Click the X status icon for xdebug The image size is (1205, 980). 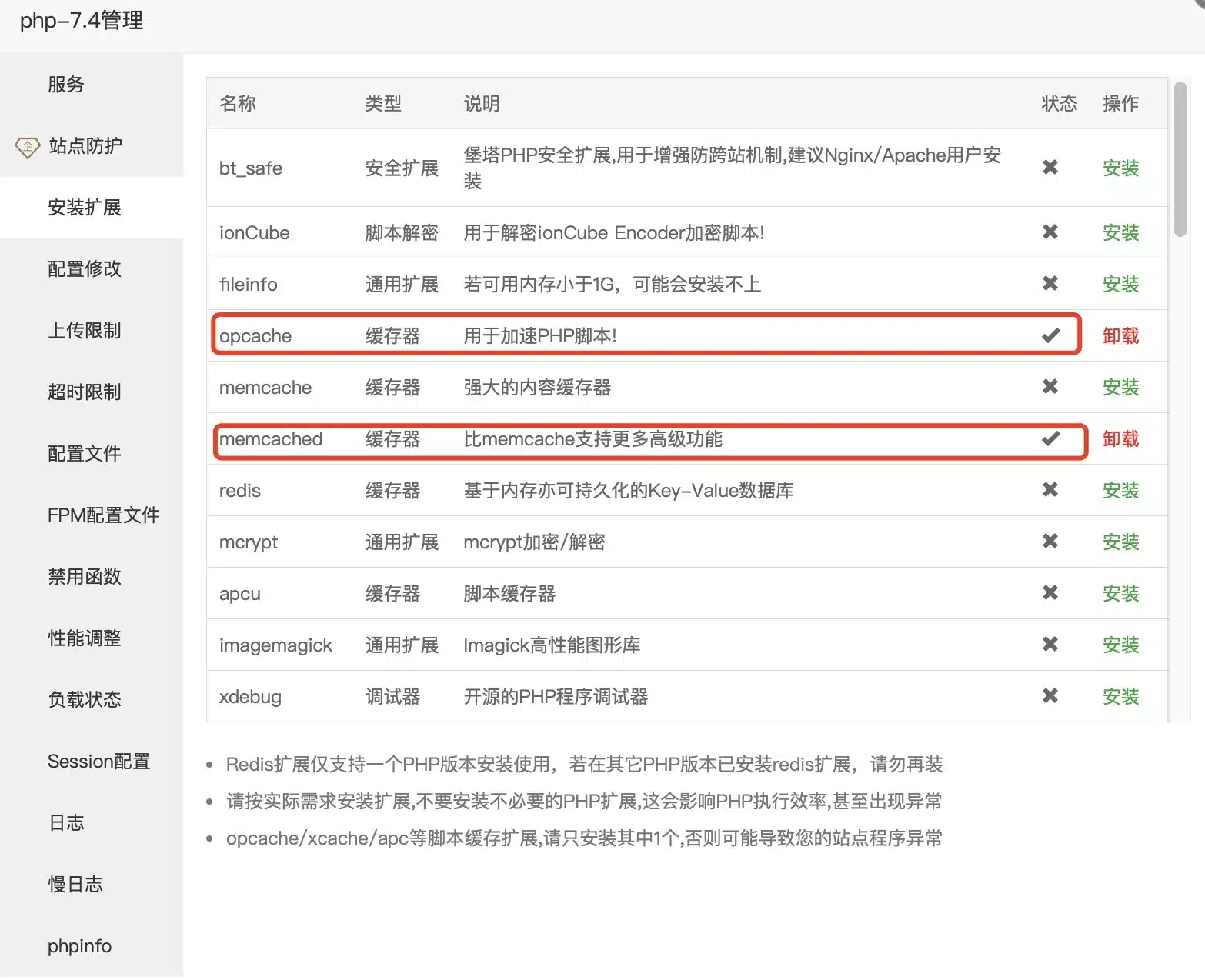pos(1050,695)
